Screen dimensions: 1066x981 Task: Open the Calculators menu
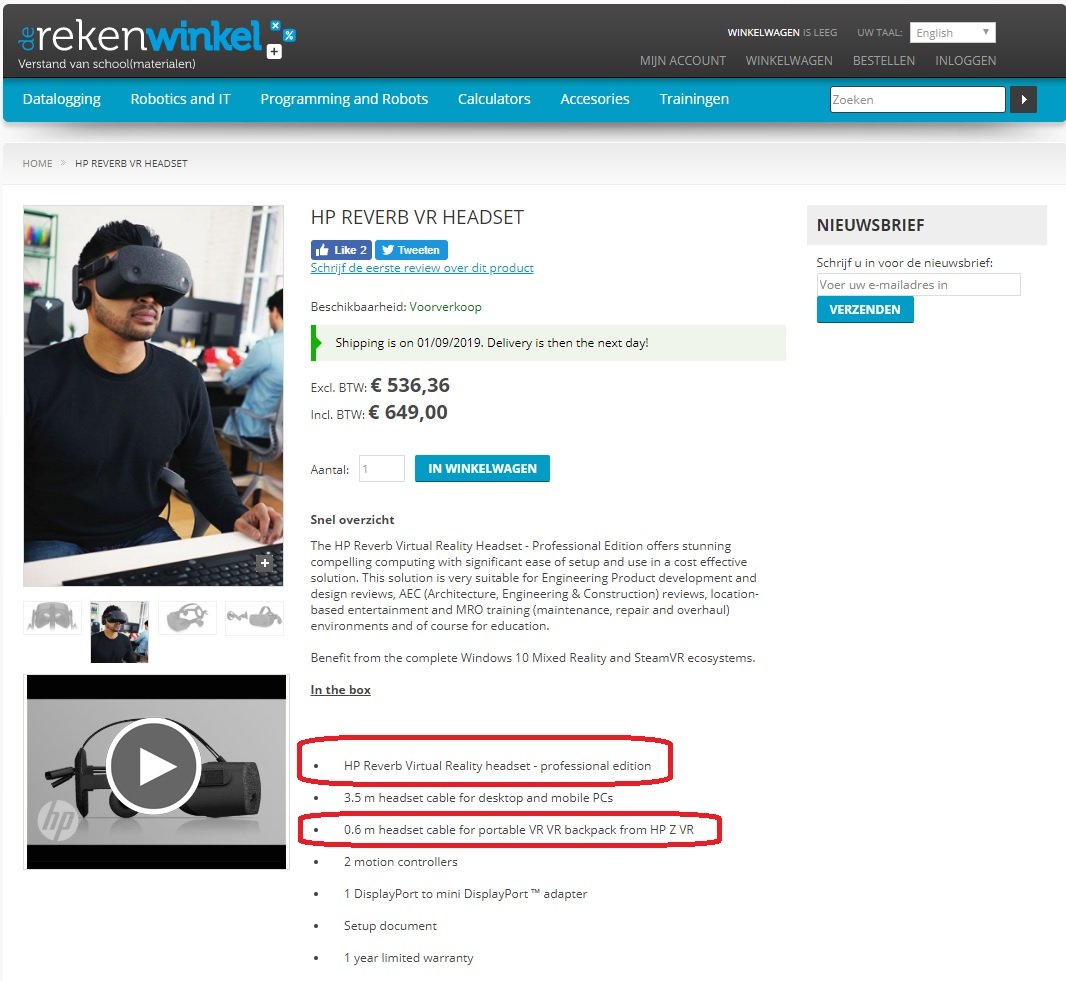(x=494, y=99)
